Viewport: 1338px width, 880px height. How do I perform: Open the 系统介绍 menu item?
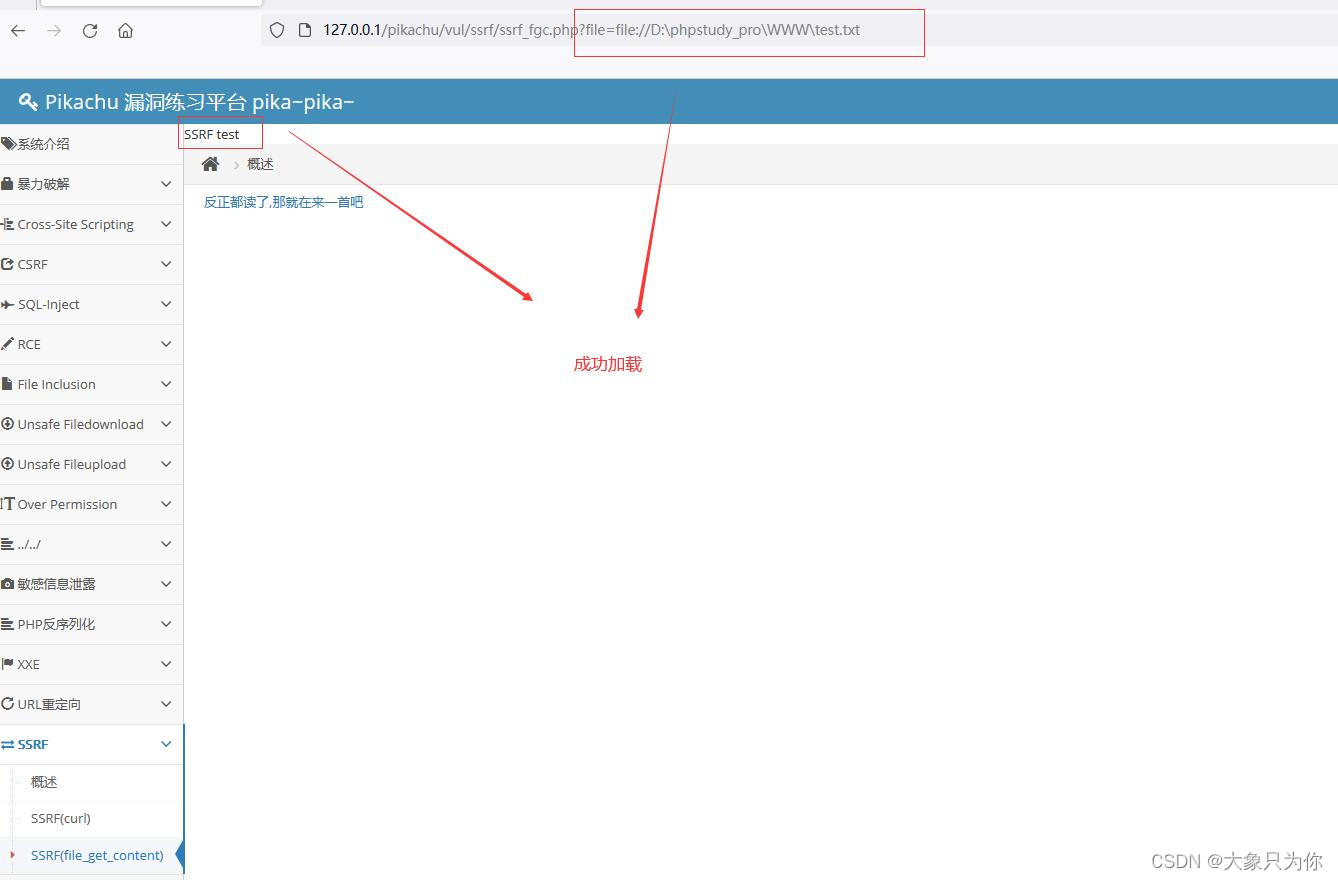click(91, 144)
